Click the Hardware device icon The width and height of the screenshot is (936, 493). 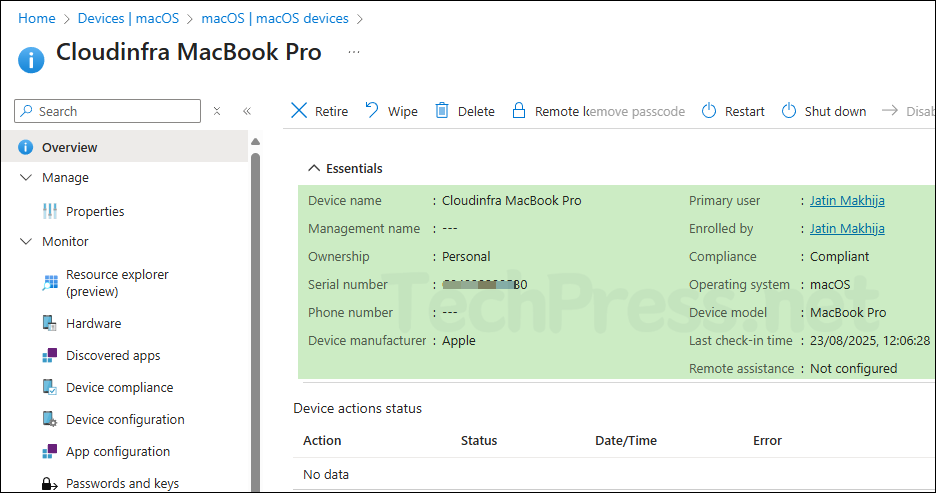click(50, 323)
